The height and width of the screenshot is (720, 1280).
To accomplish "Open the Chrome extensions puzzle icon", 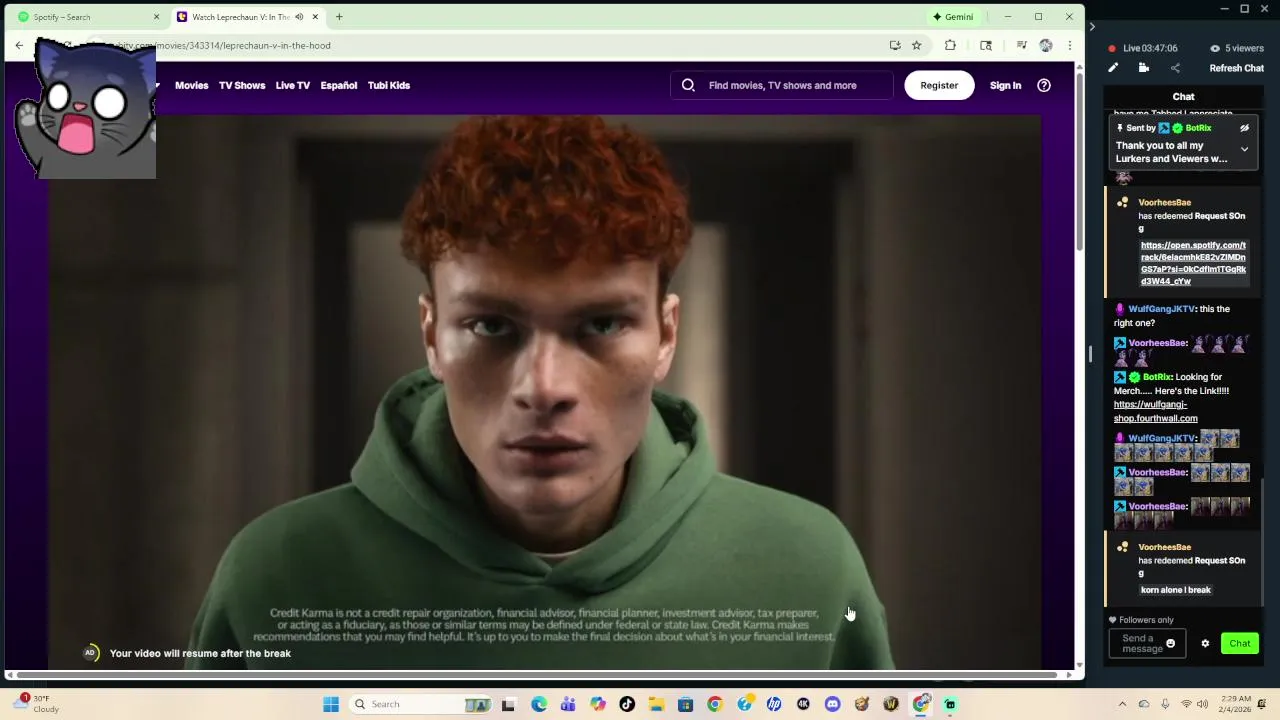I will tap(950, 45).
